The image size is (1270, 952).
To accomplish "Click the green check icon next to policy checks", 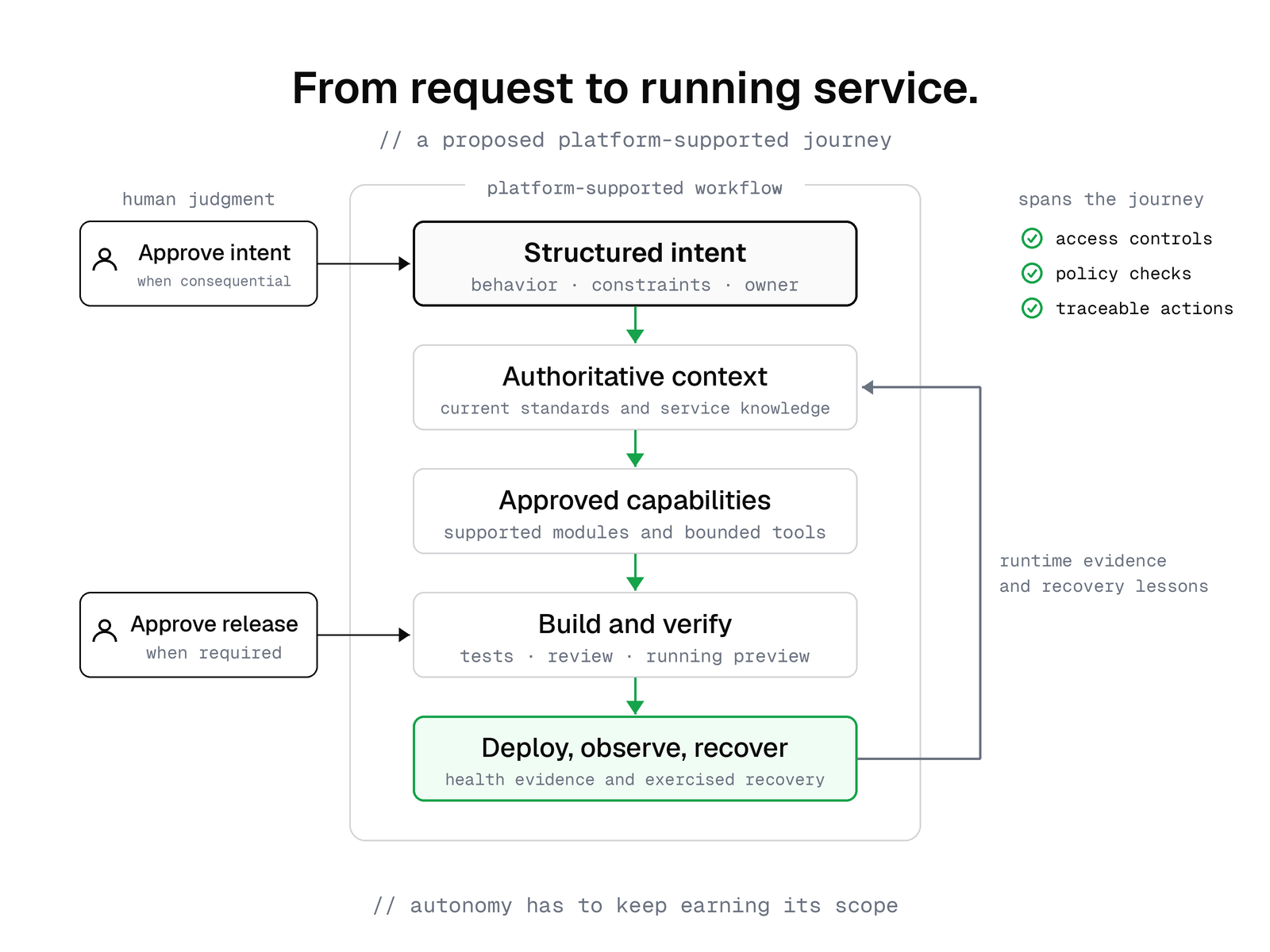I will pos(1032,273).
